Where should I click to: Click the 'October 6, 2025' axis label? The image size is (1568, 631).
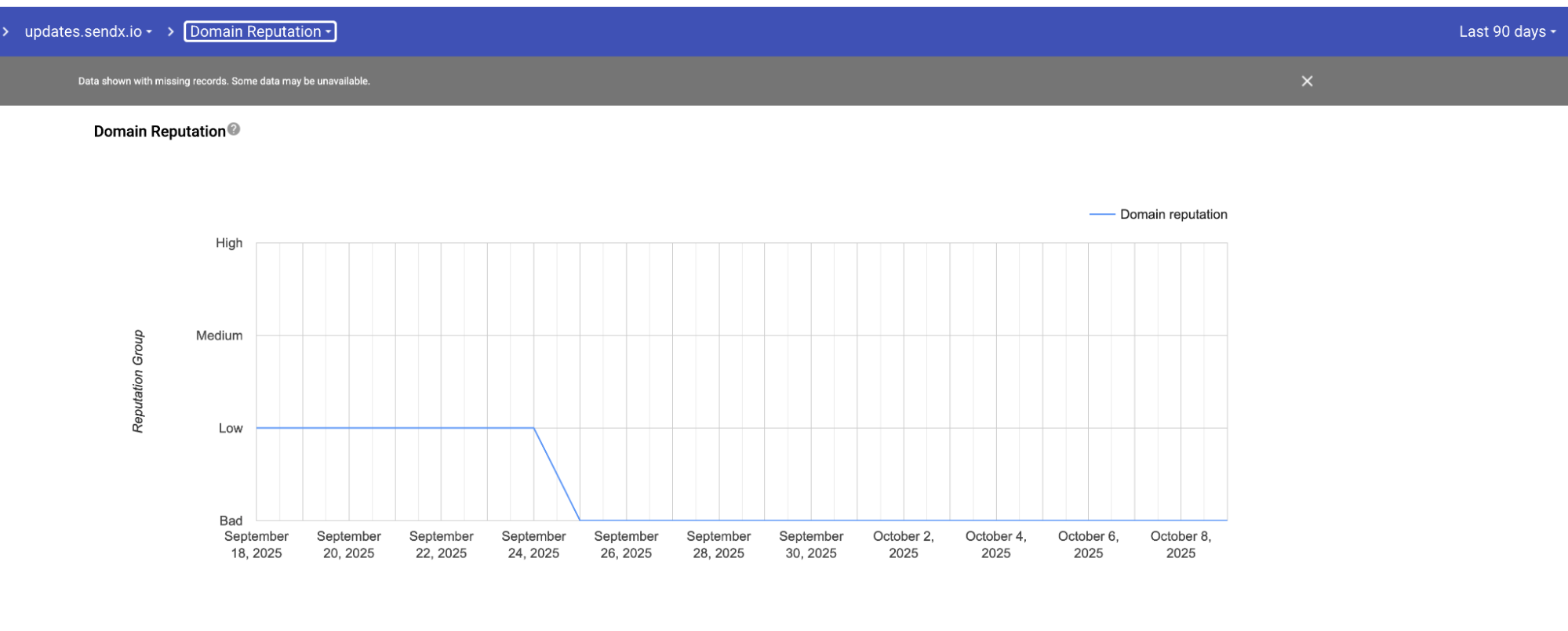coord(1089,545)
